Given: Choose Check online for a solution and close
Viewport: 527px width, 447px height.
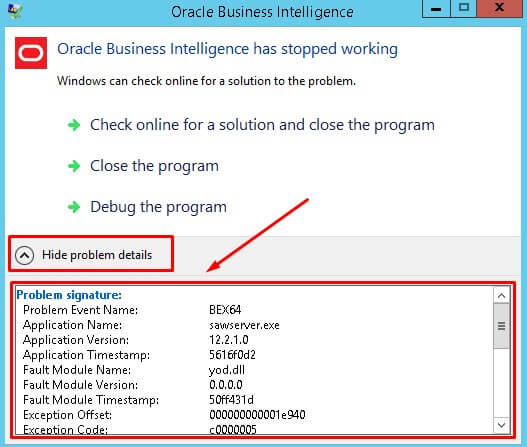Looking at the screenshot, I should [262, 125].
